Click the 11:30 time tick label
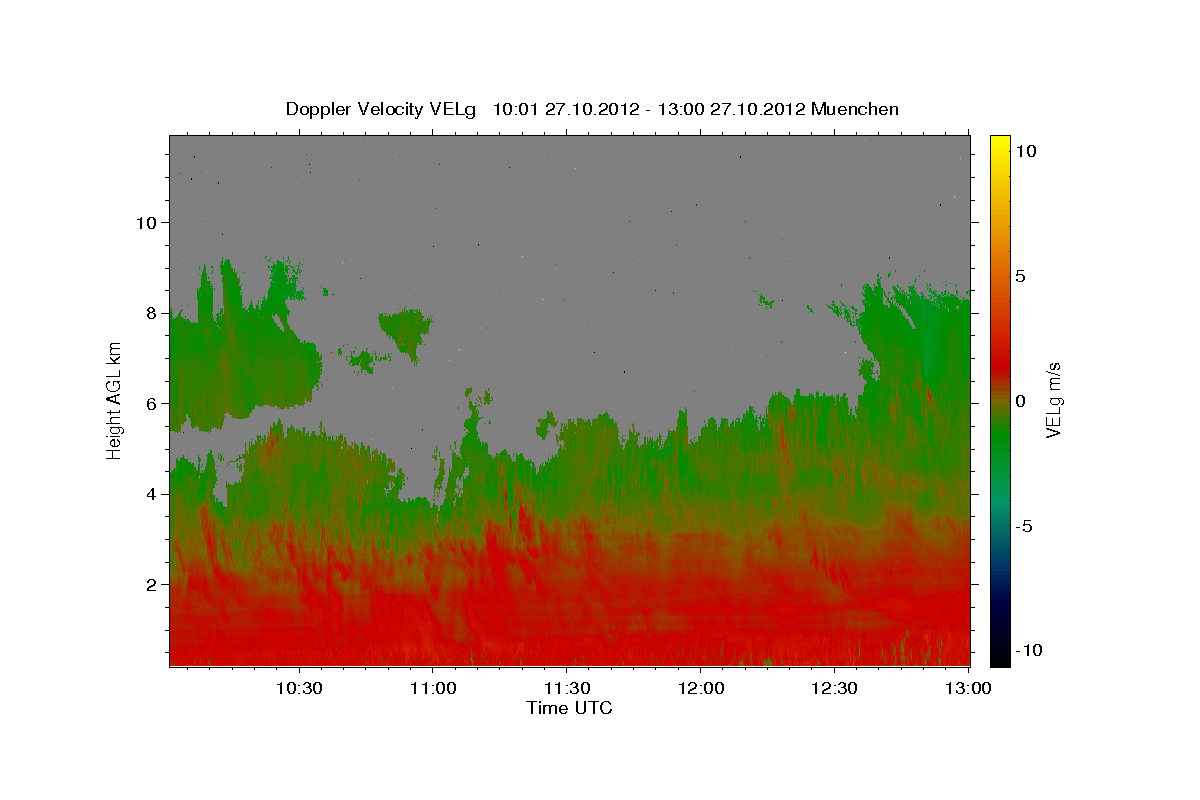The image size is (1200, 800). (566, 688)
